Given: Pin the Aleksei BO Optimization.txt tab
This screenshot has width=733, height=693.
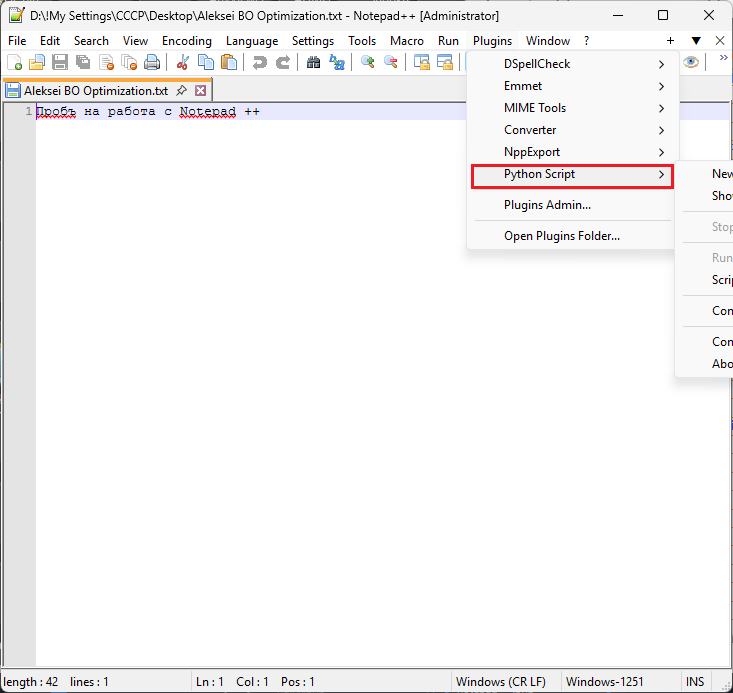Looking at the screenshot, I should coord(181,90).
